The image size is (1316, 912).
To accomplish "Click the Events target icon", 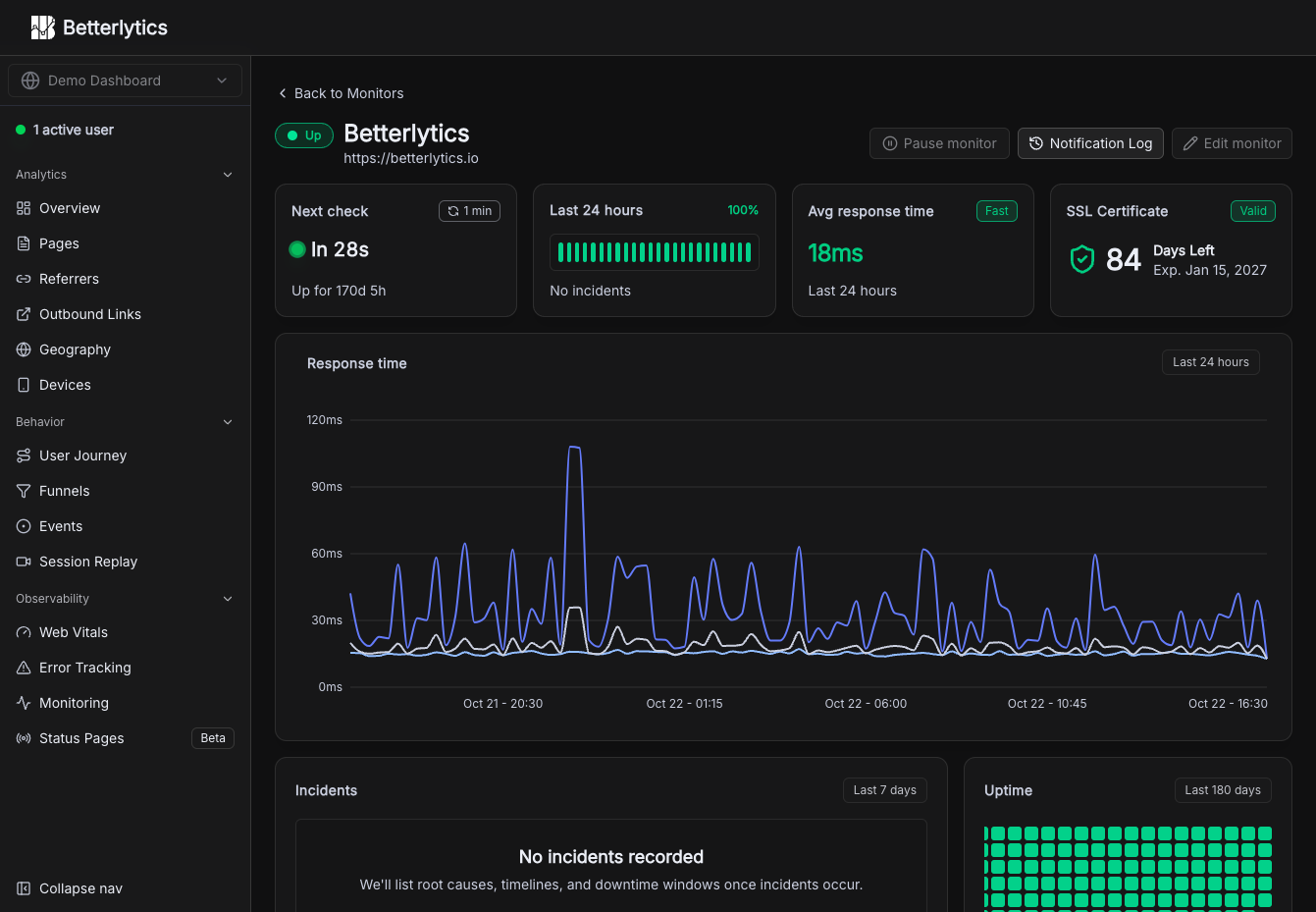I will coord(24,526).
